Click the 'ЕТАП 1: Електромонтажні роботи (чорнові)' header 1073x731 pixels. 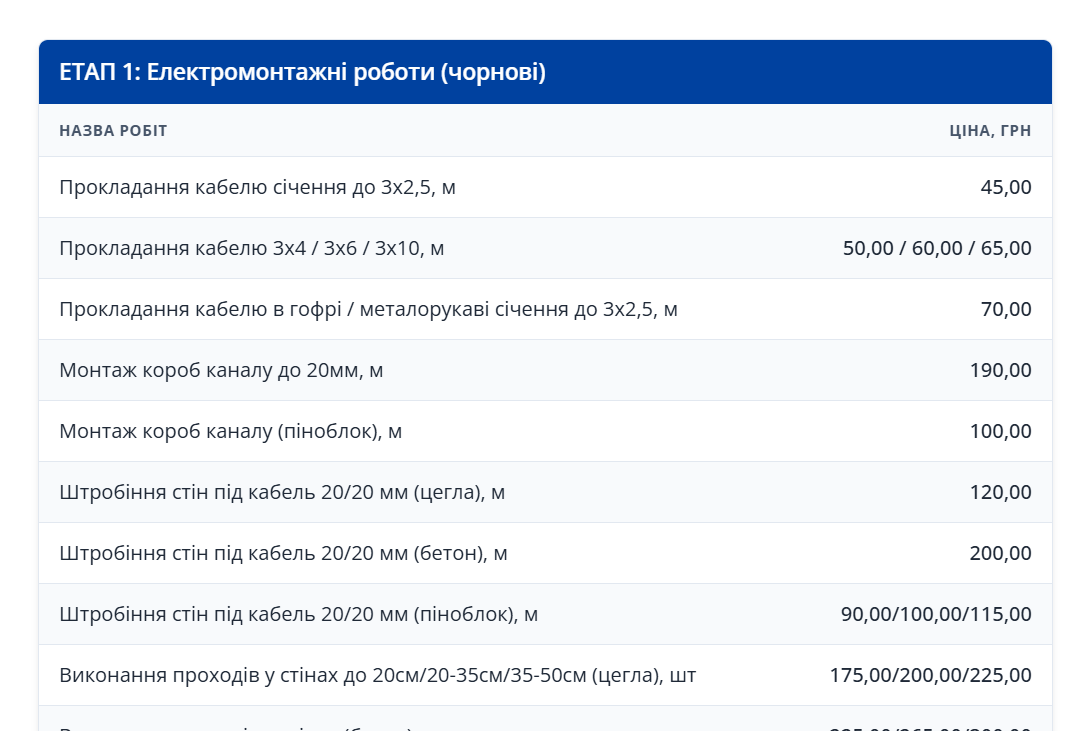point(302,73)
